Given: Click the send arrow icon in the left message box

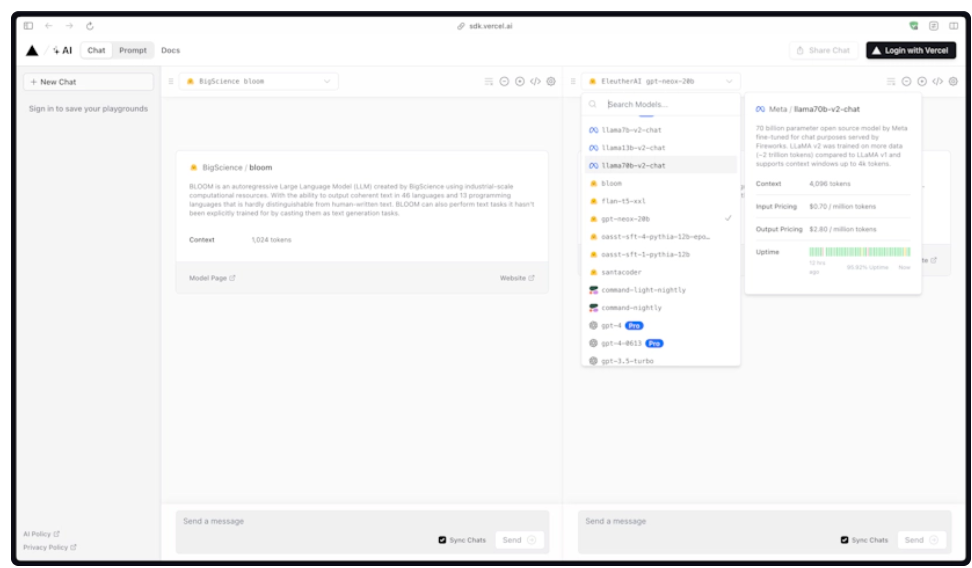Looking at the screenshot, I should pos(531,540).
